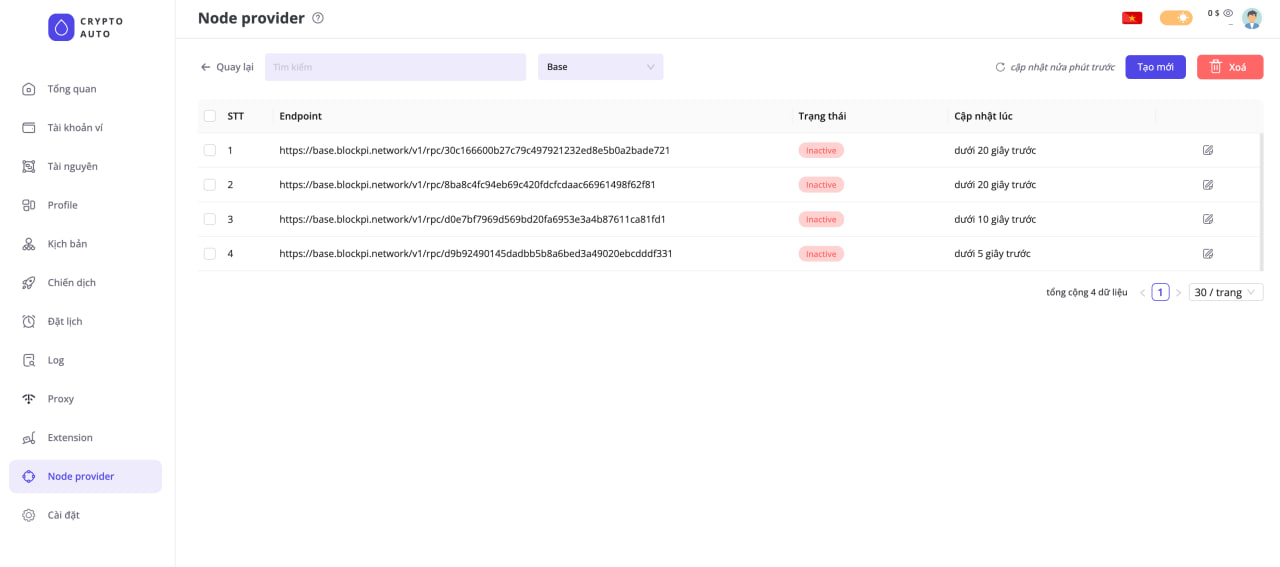Open the user avatar profile menu
Screen dimensions: 1280x567
(1252, 18)
